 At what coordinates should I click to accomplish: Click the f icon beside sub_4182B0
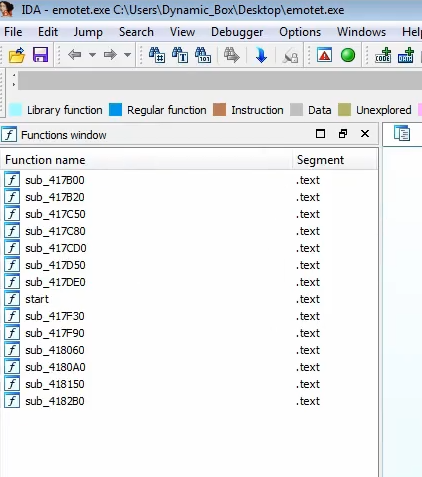(12, 401)
